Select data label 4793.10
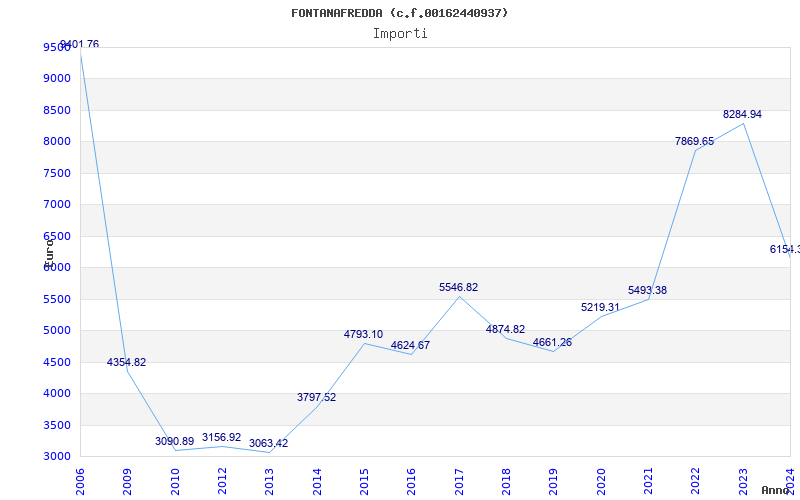 coord(363,334)
